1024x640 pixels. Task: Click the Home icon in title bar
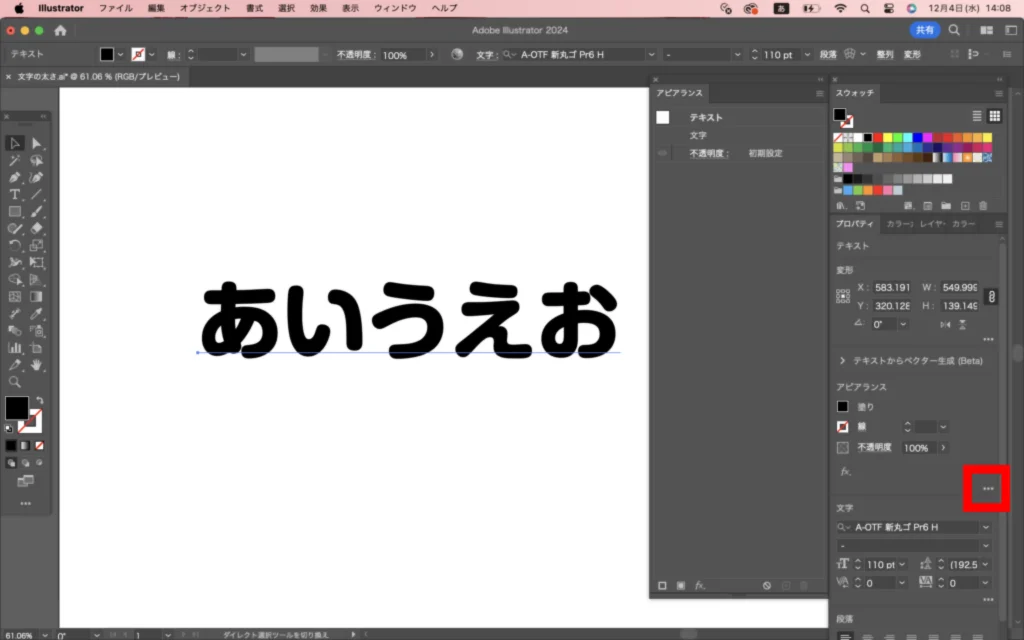60,31
